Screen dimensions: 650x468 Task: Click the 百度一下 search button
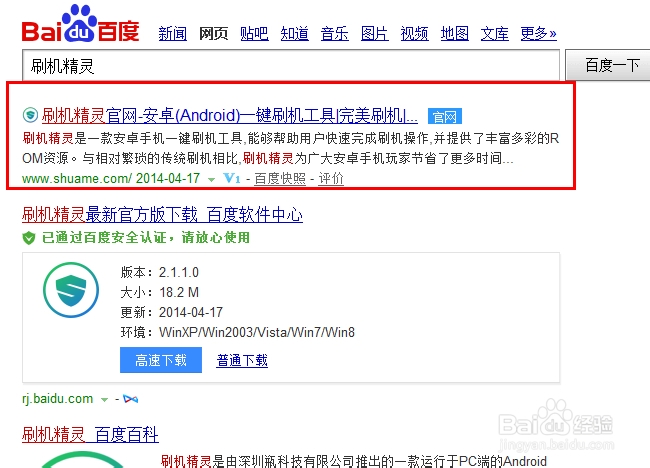pos(609,65)
